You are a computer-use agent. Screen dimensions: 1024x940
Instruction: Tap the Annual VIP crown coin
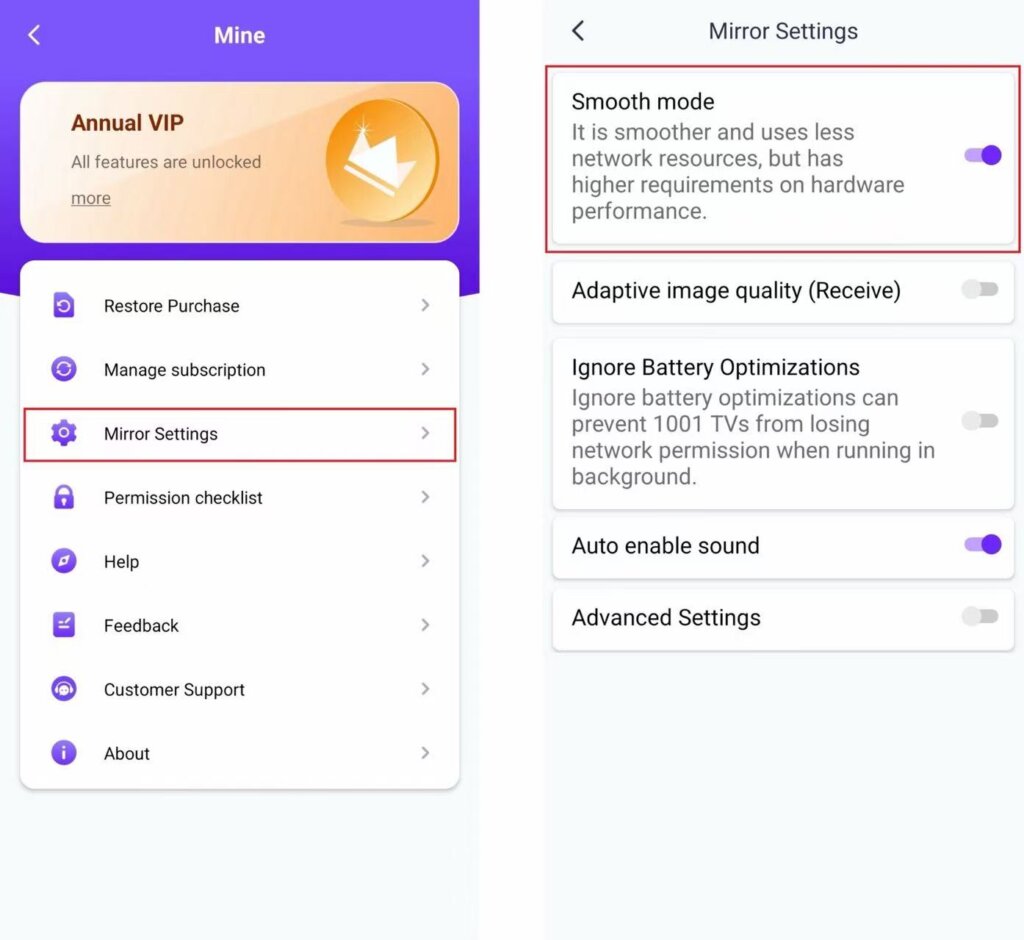pos(382,160)
